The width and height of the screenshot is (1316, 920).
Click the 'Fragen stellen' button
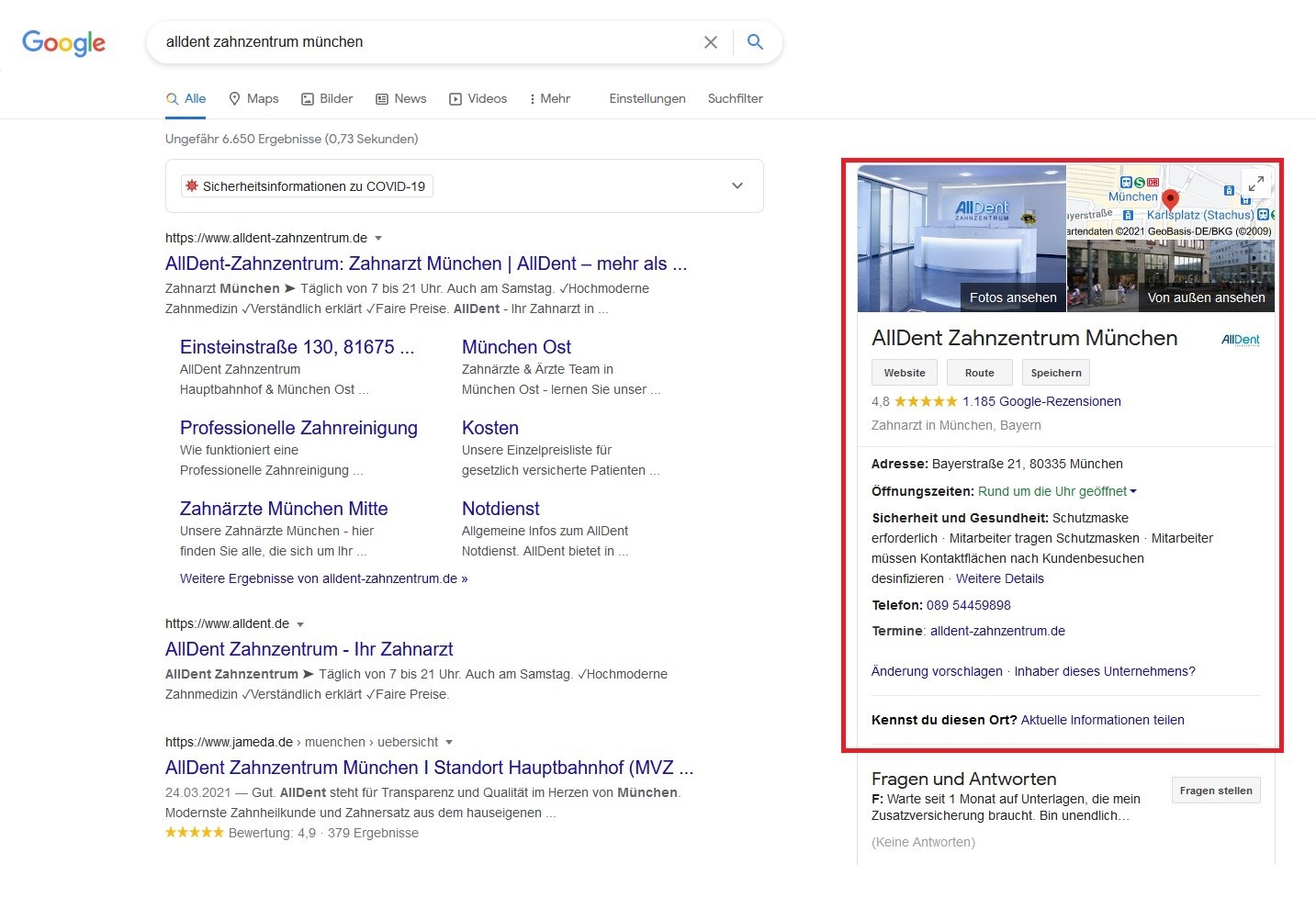(1216, 791)
